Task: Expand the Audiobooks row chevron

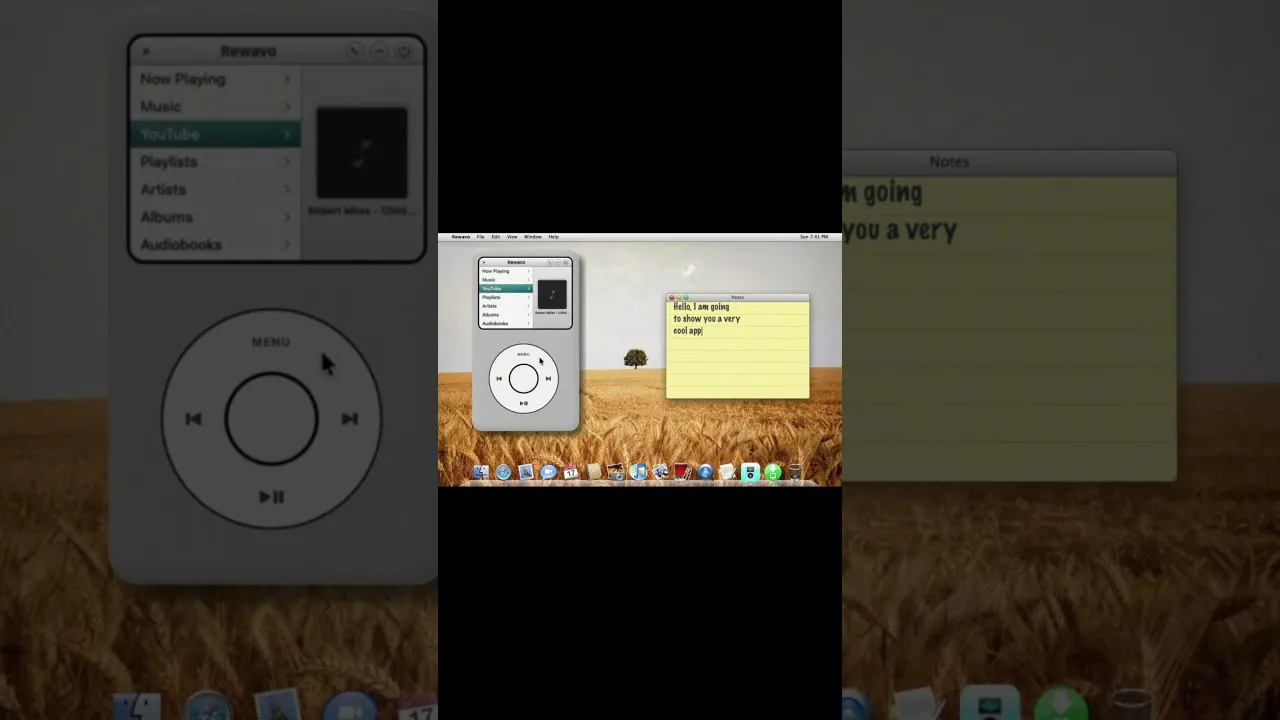Action: tap(529, 323)
